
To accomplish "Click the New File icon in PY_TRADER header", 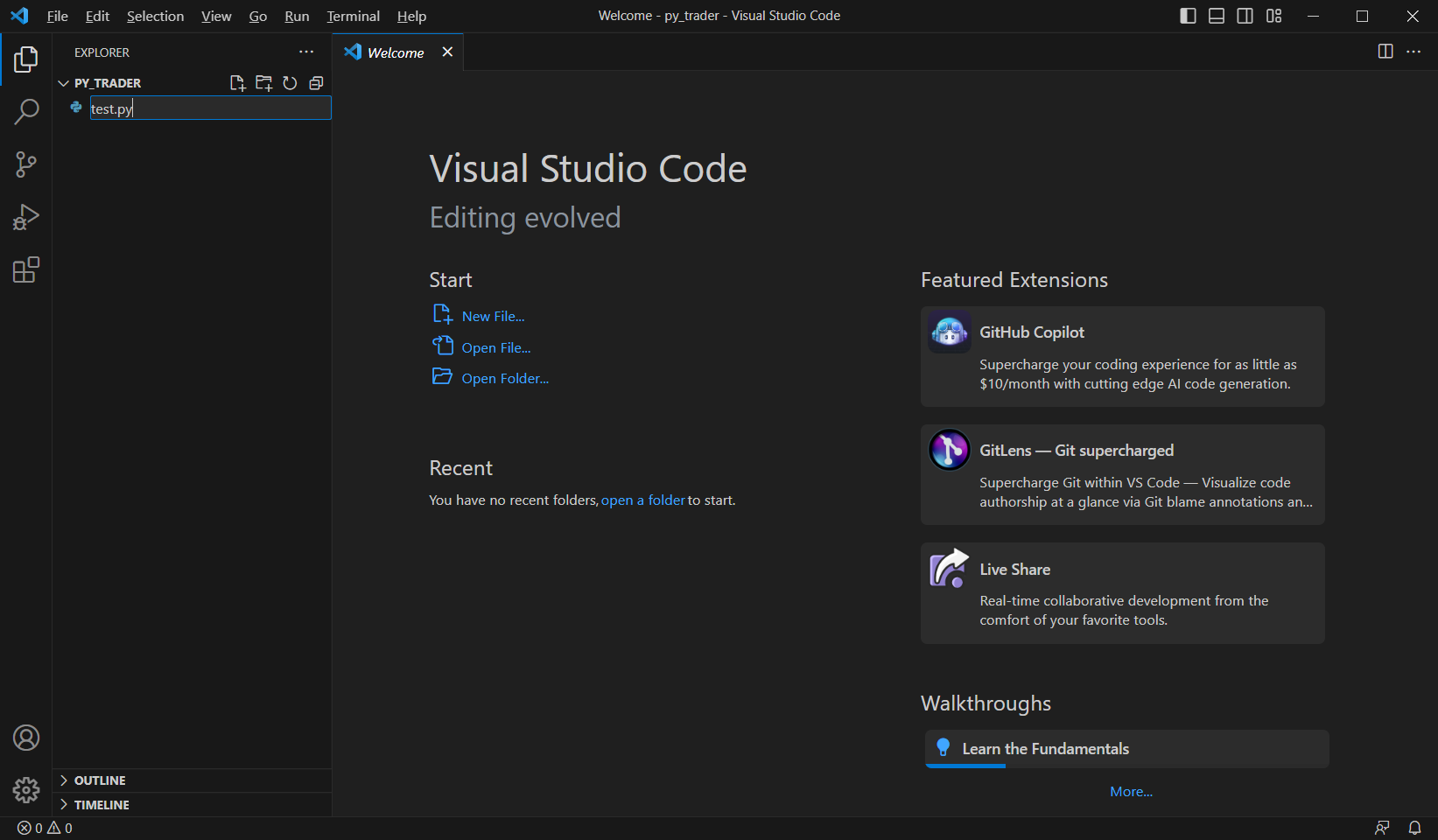I will [237, 83].
